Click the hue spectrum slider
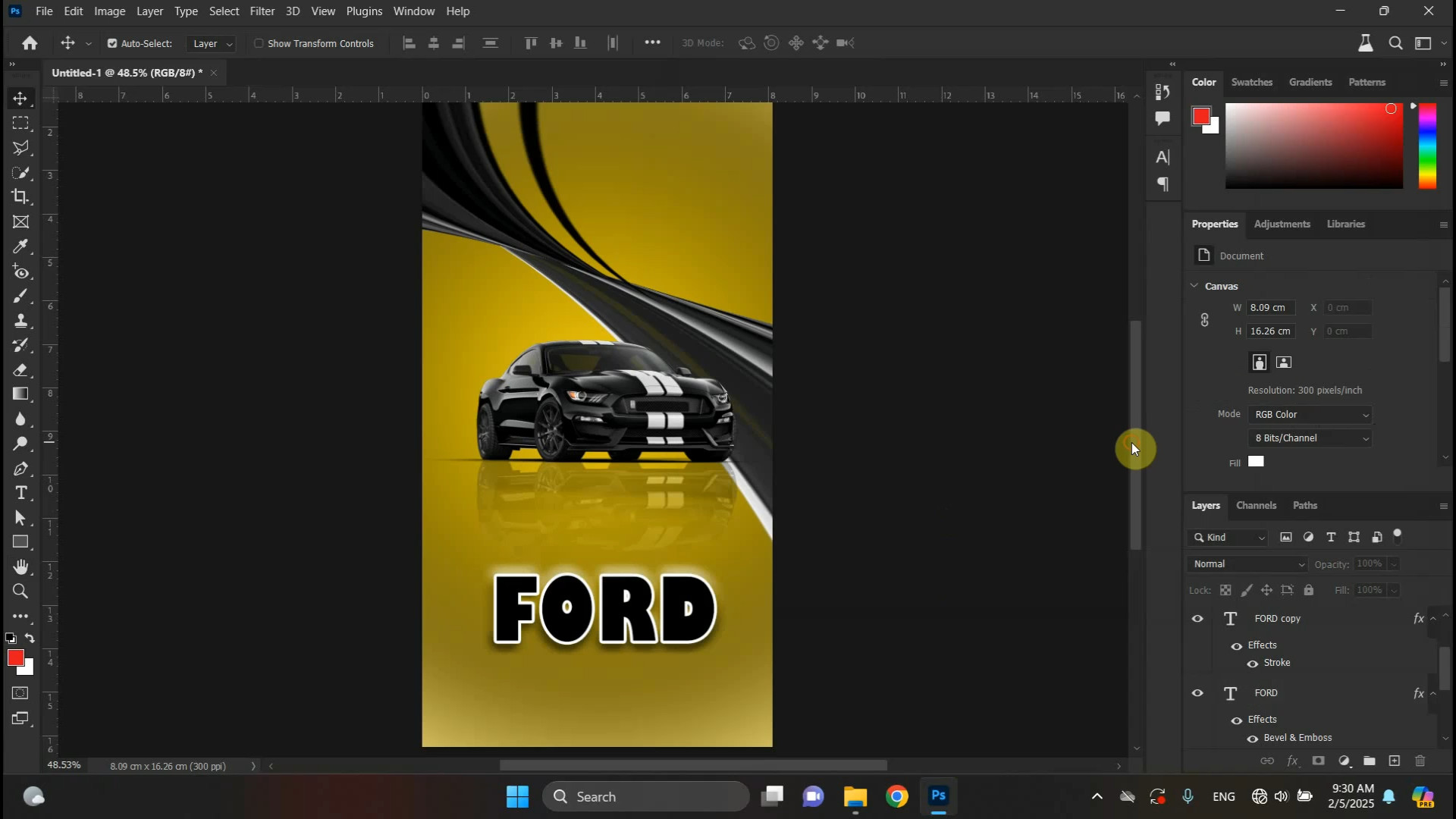 tap(1427, 146)
